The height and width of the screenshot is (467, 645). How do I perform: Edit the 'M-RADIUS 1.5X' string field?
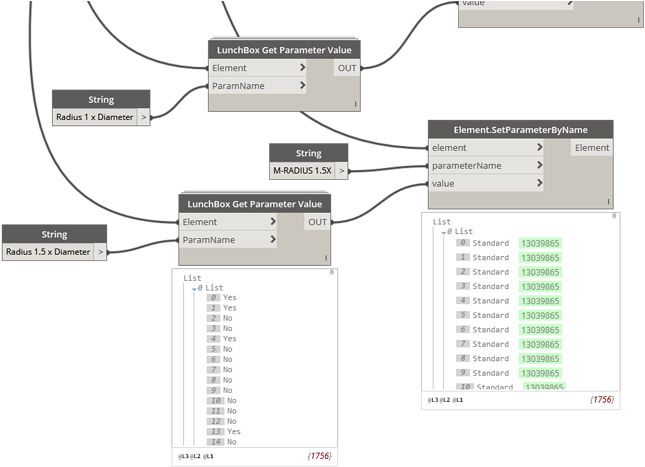302,171
